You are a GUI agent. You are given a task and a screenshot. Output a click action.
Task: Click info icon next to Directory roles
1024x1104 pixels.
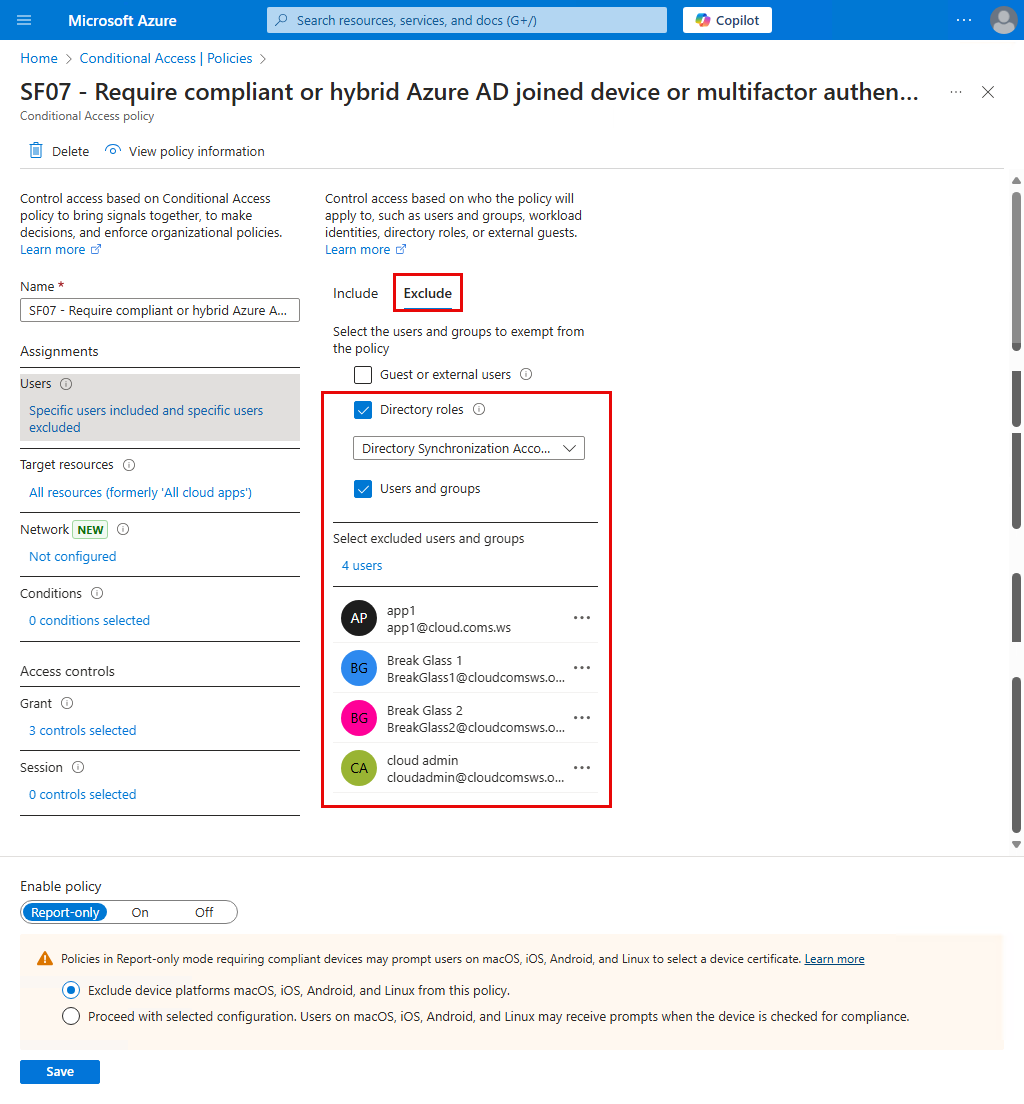[x=479, y=409]
